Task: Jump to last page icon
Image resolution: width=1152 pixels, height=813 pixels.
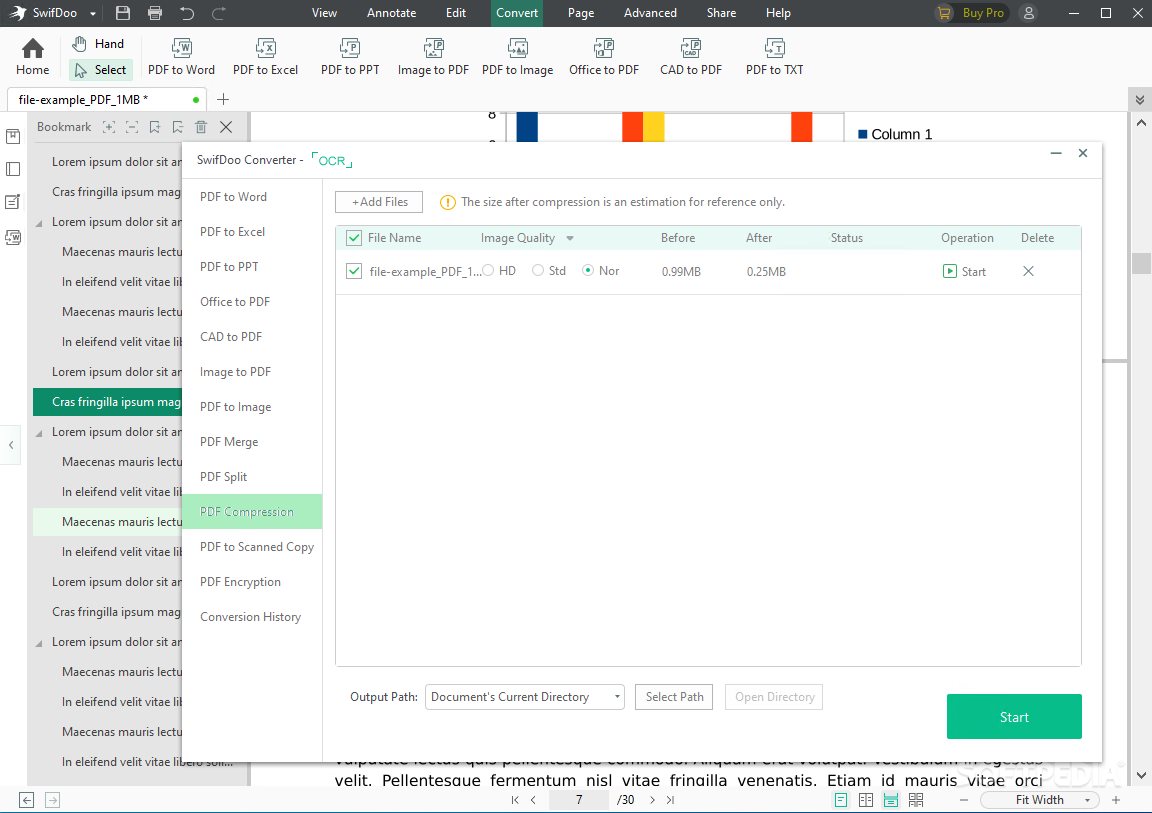Action: pos(670,800)
